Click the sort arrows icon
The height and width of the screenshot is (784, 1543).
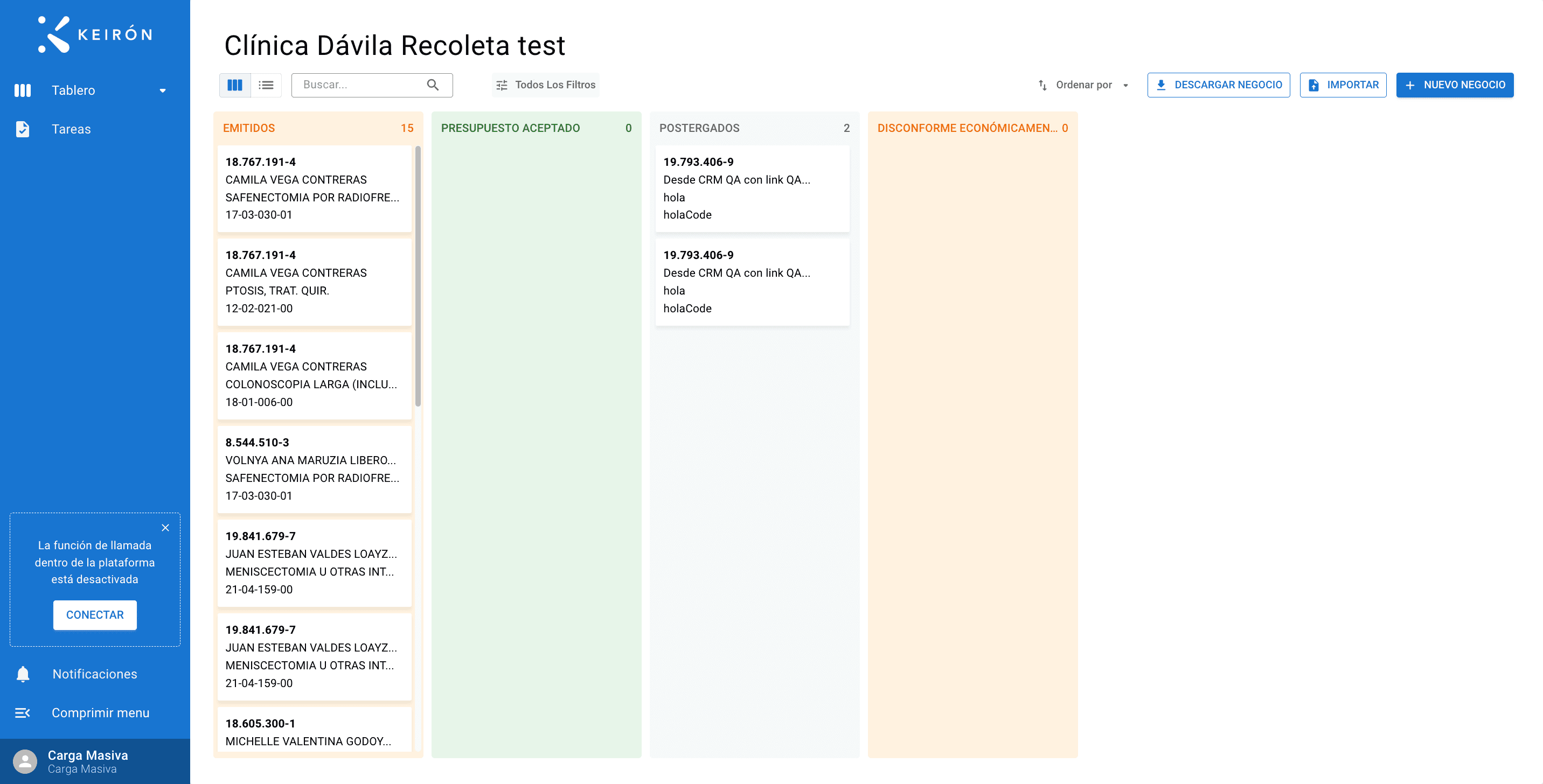pyautogui.click(x=1042, y=85)
